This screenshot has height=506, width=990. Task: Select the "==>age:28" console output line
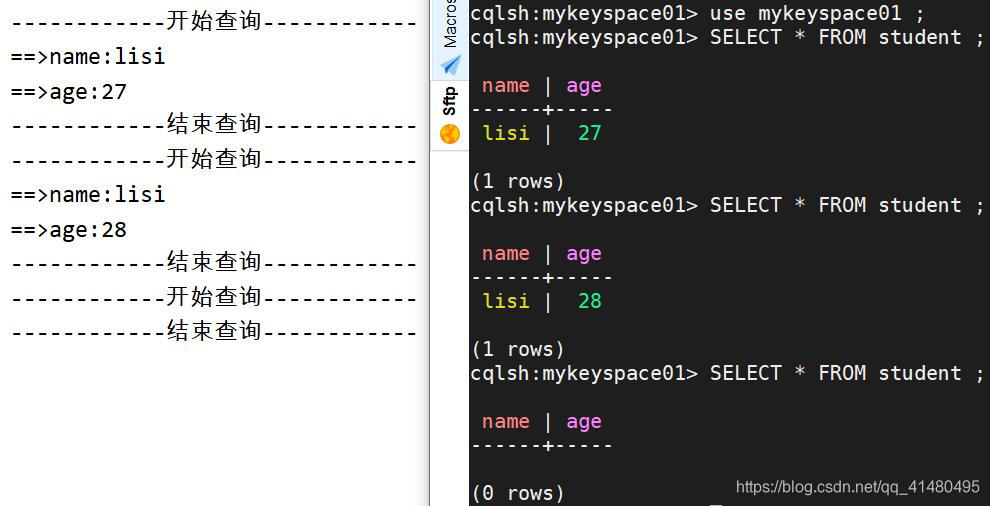(69, 230)
